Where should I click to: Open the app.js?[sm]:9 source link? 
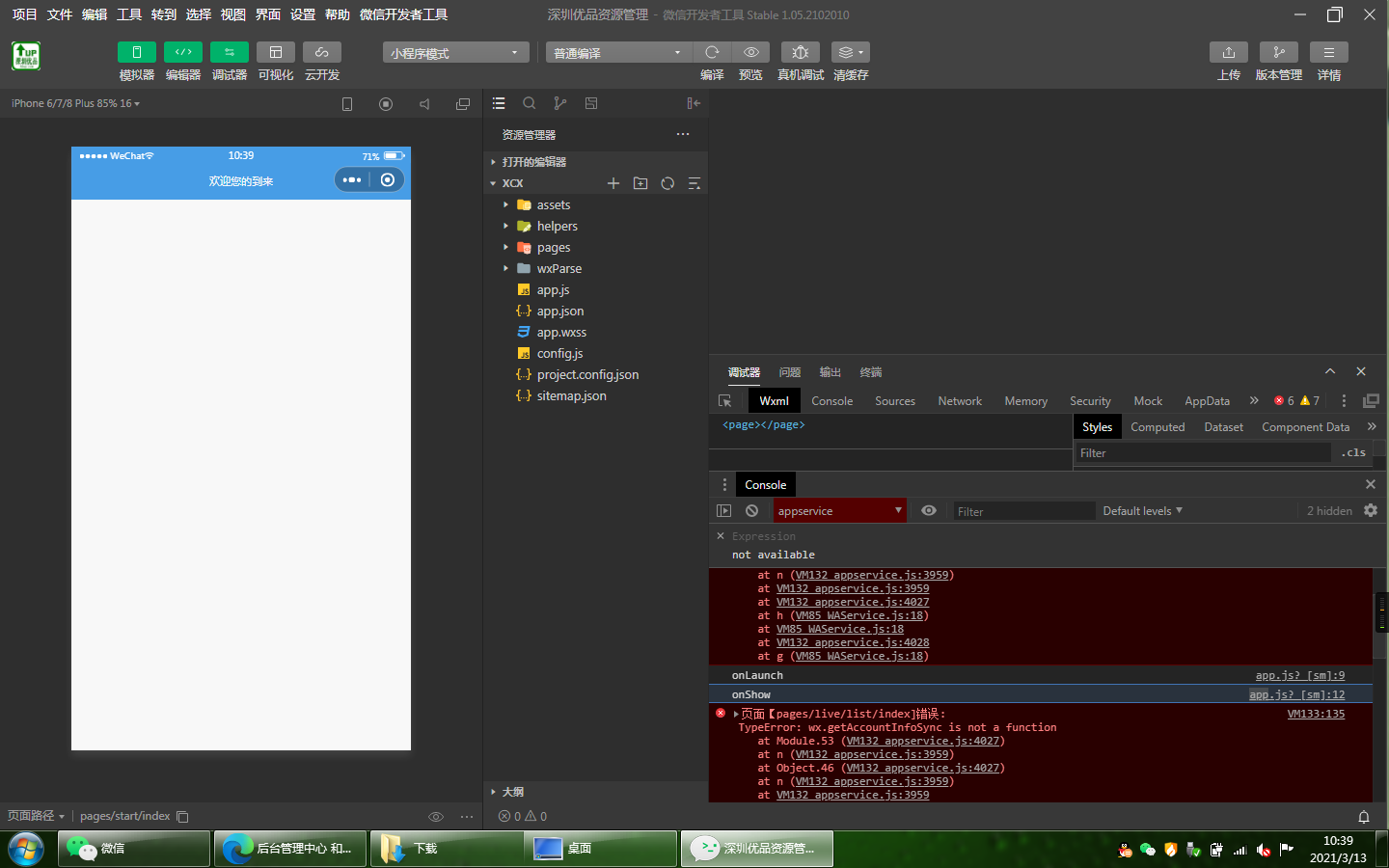click(1299, 676)
